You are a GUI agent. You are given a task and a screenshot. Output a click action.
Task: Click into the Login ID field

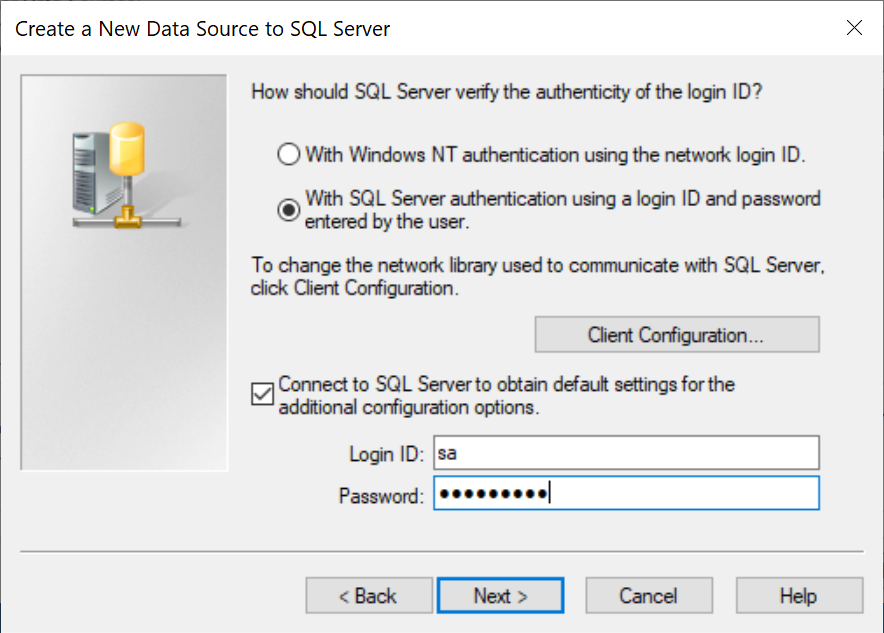tap(626, 453)
